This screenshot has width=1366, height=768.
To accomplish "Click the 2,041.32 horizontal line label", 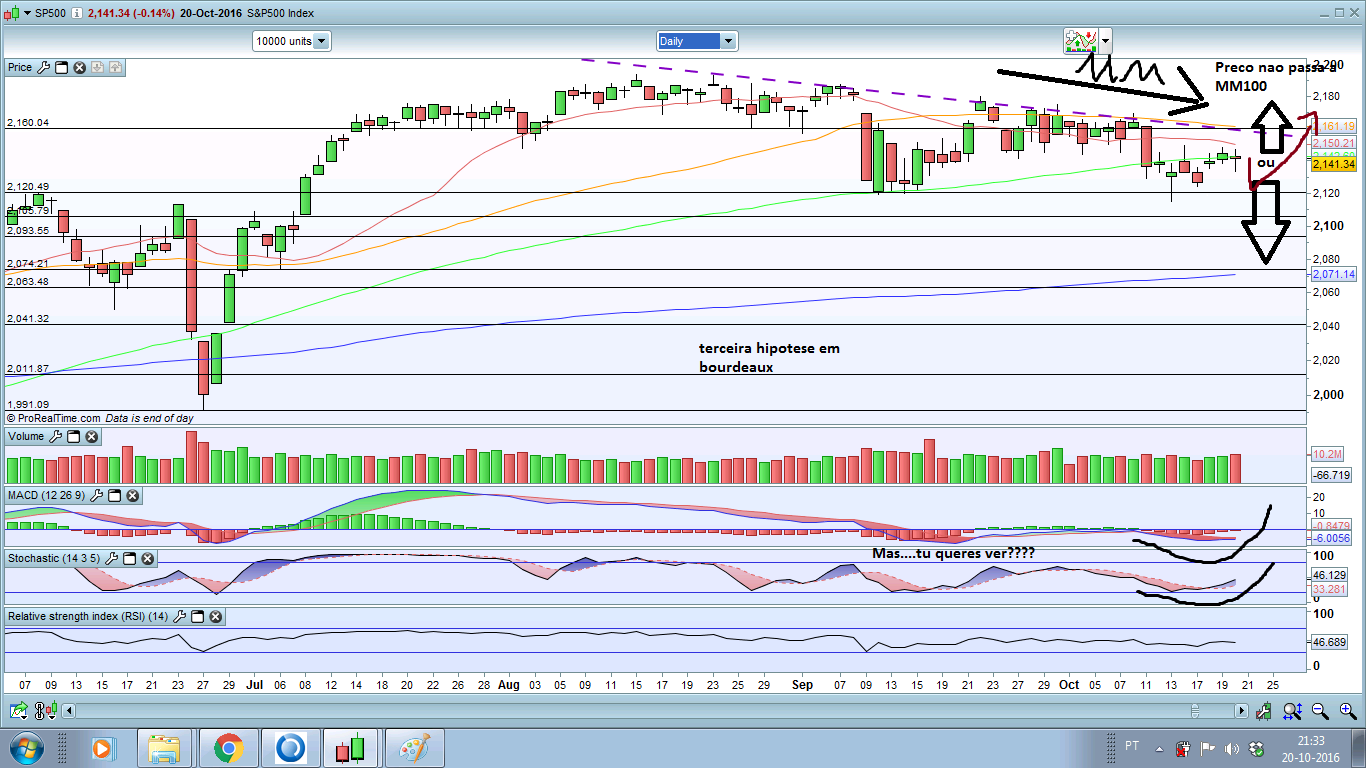I will coord(28,319).
